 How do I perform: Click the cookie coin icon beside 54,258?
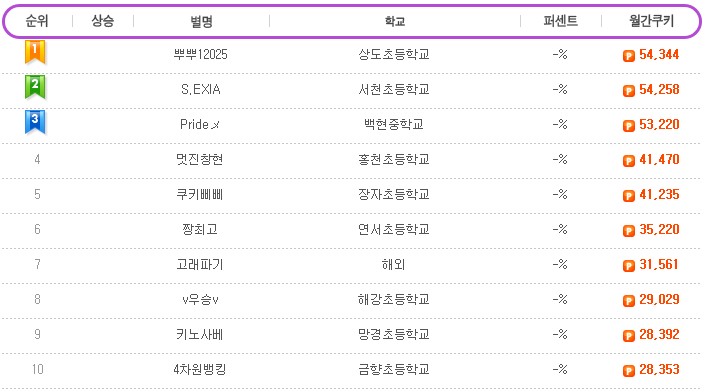[x=629, y=90]
